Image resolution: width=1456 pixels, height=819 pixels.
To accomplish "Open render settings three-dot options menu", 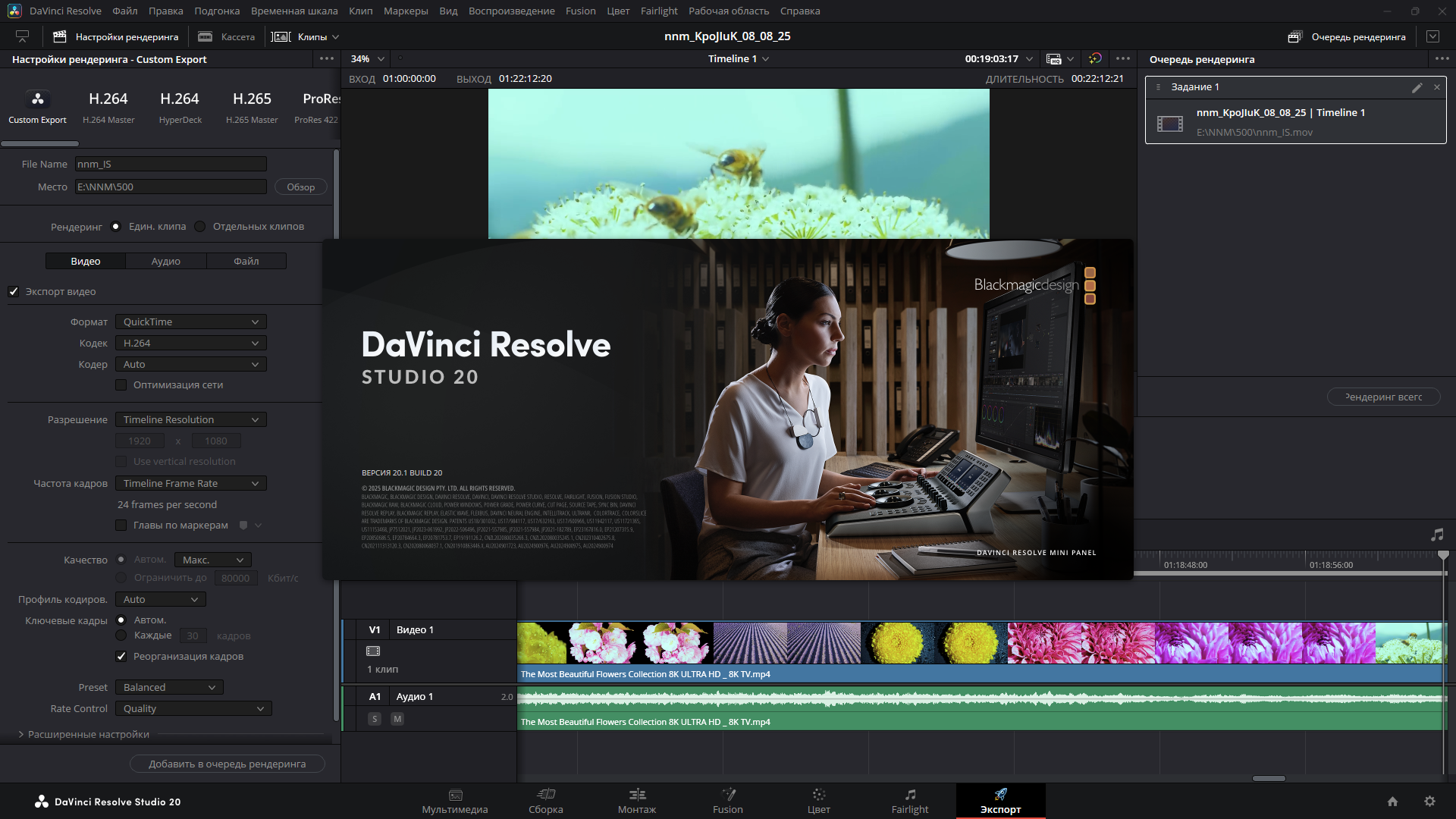I will (327, 58).
